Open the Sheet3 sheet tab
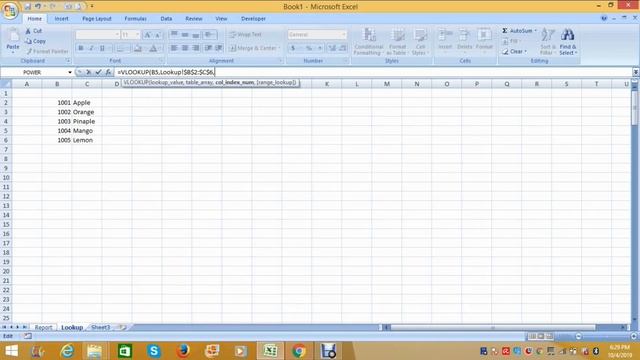This screenshot has width=640, height=360. [x=100, y=327]
